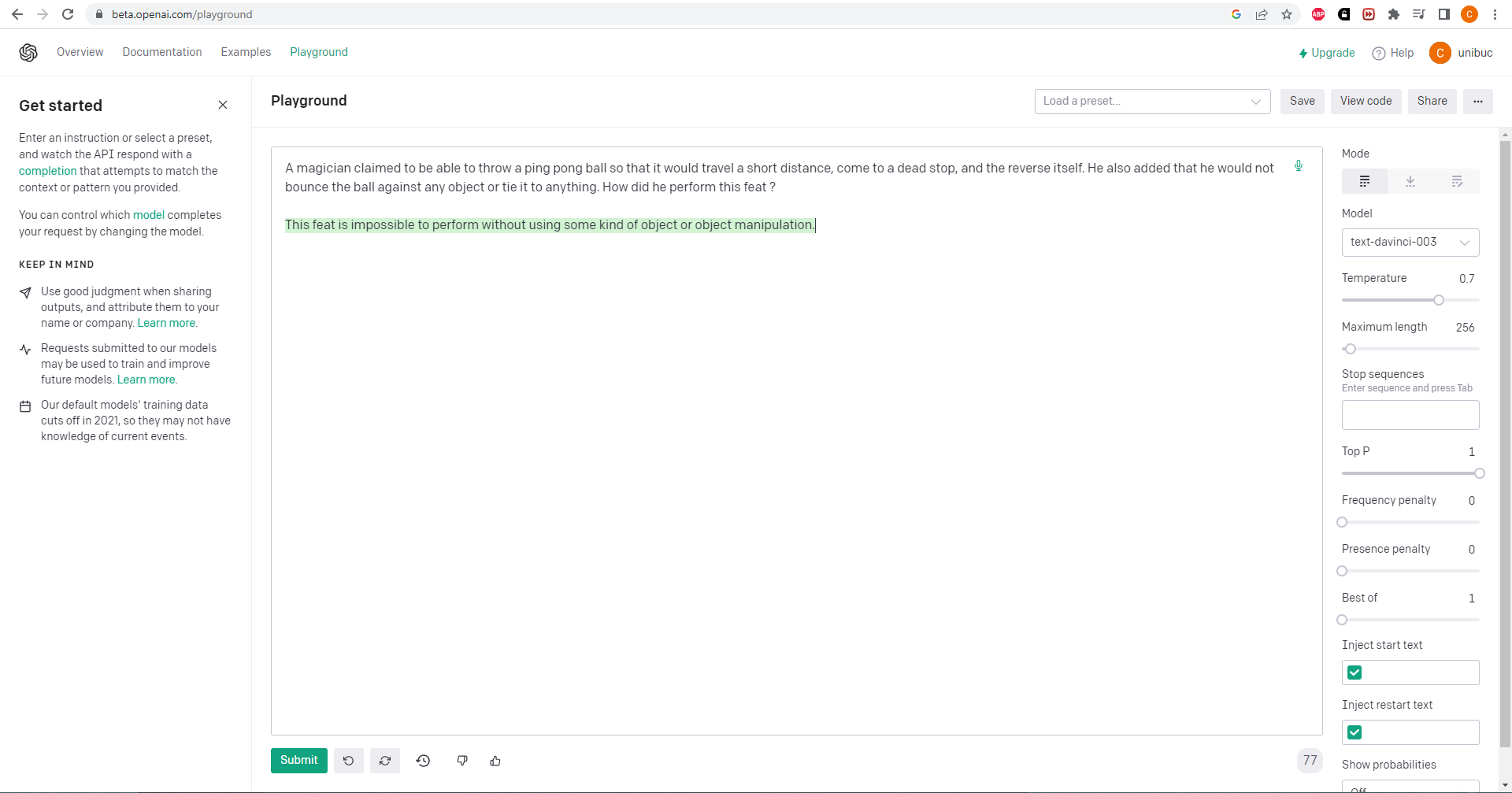Toggle the Inject start text checkbox
This screenshot has height=793, width=1512.
(x=1354, y=673)
